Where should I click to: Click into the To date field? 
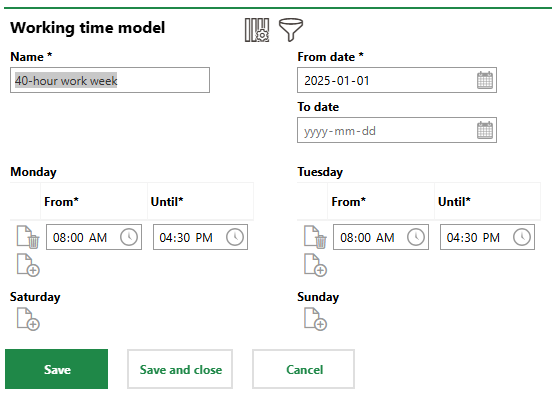[x=397, y=130]
